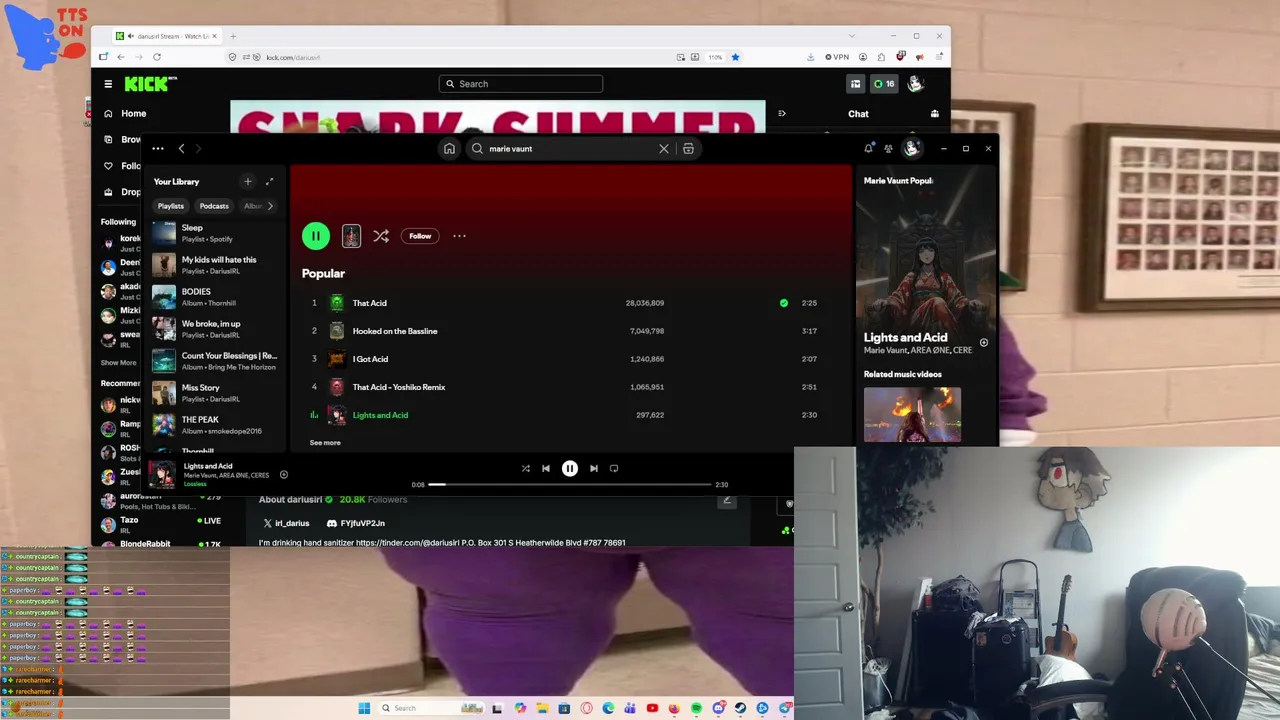Collapse the Kick chat panel
This screenshot has height=720, width=1280.
point(782,114)
